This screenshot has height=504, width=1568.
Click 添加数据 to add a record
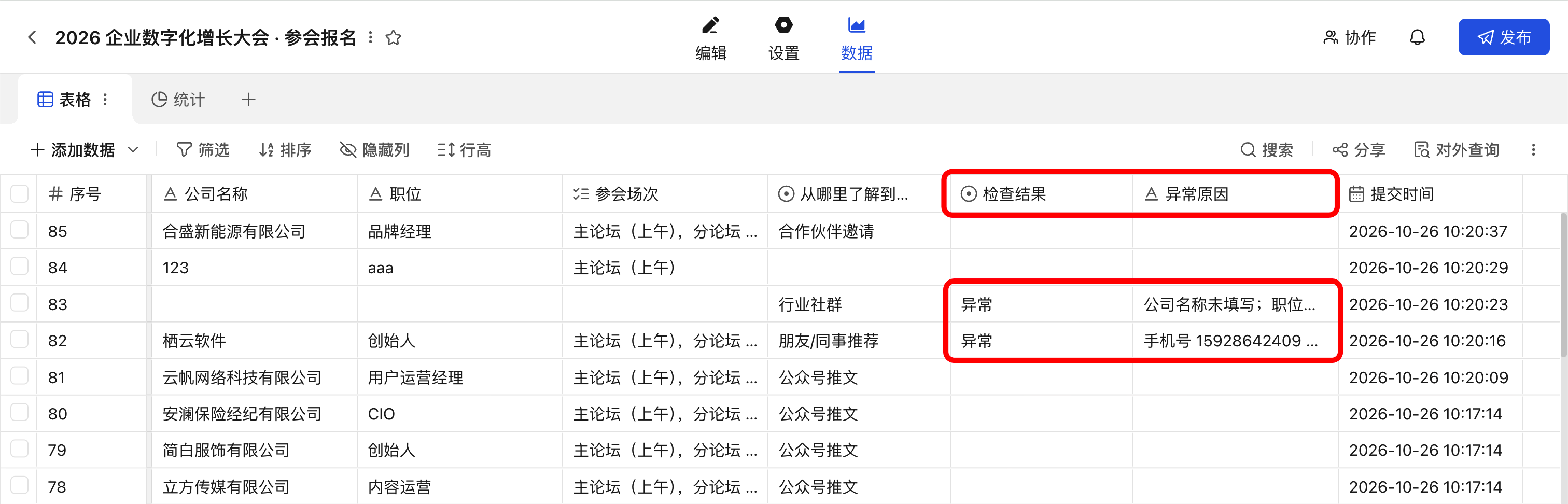coord(73,150)
